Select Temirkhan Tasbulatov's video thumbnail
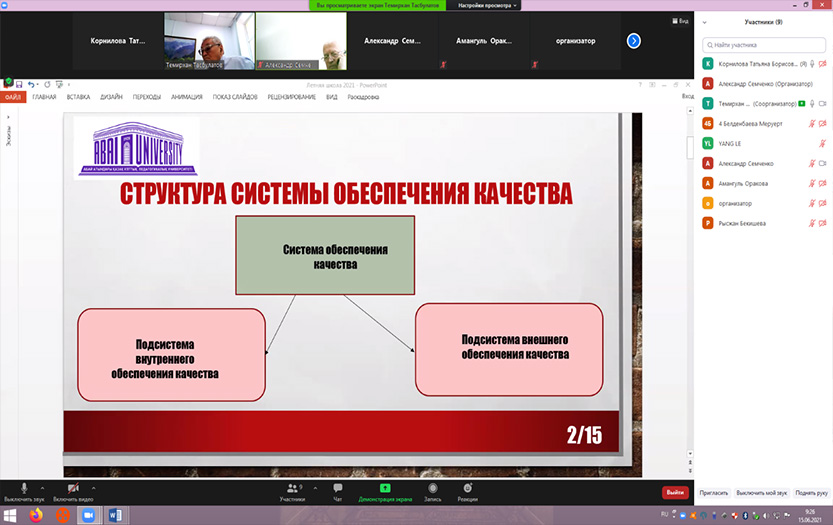This screenshot has height=525, width=833. tap(208, 41)
